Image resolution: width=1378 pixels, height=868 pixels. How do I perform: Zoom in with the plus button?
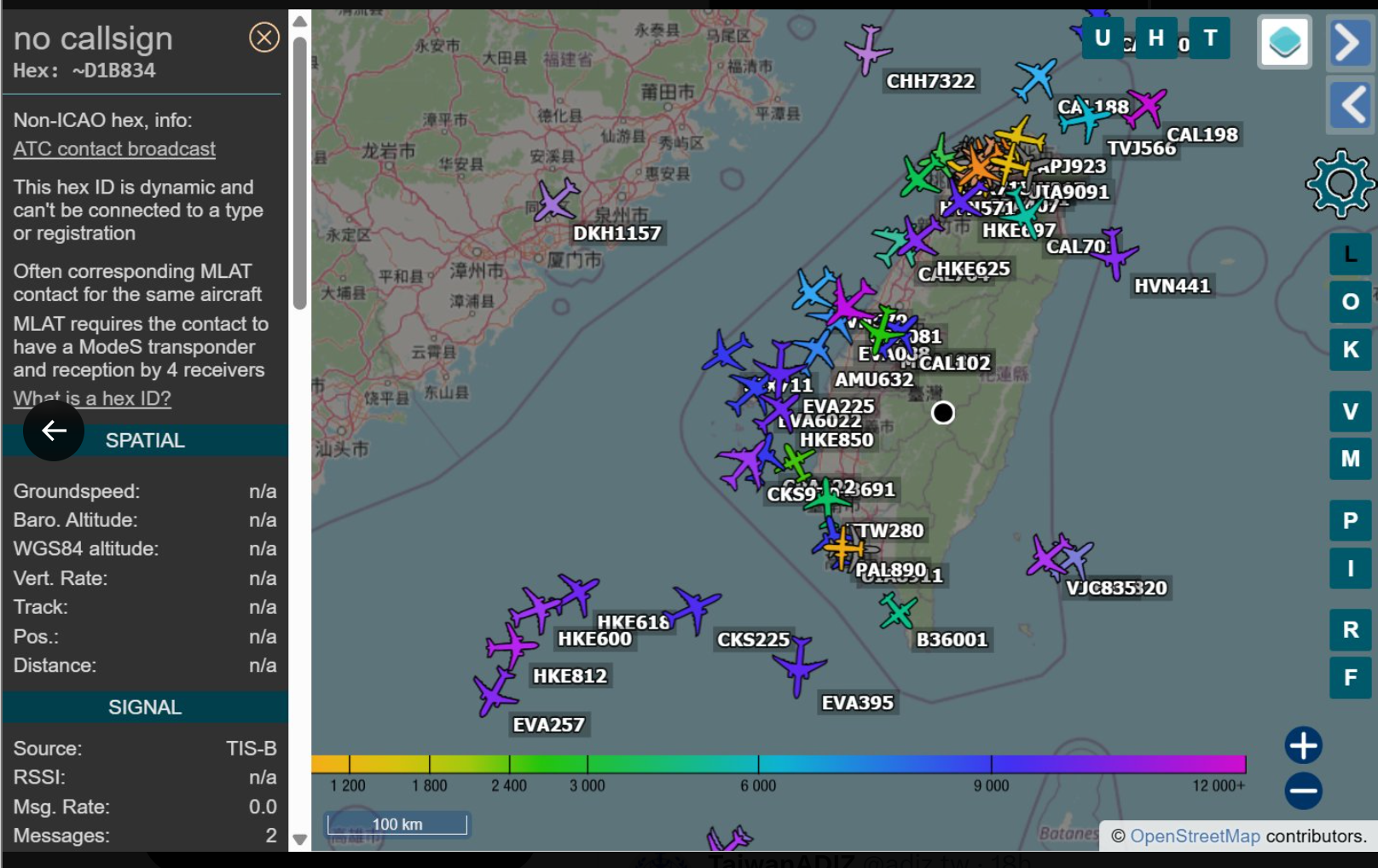(1303, 745)
